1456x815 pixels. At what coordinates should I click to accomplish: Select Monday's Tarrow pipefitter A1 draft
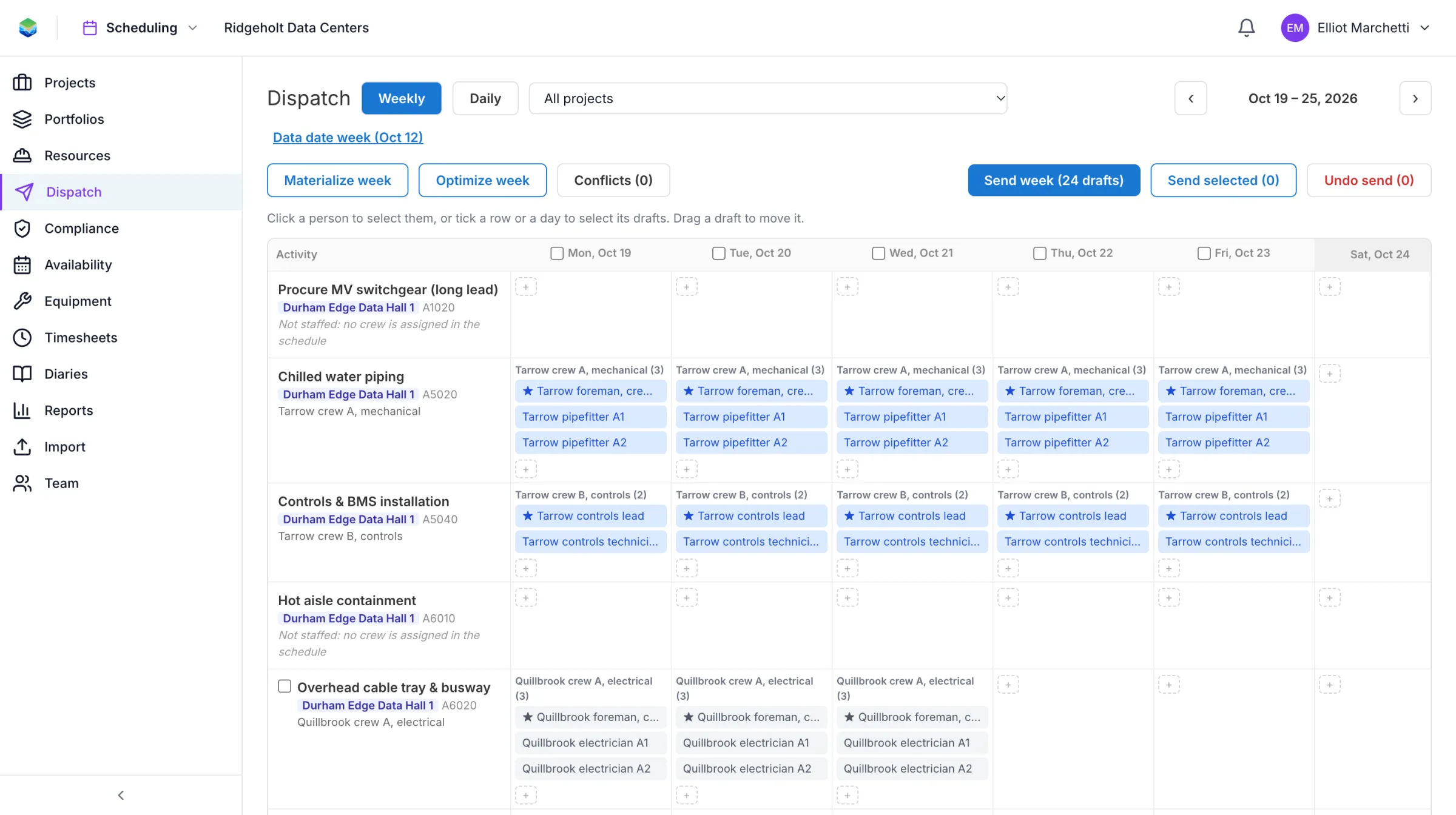coord(591,417)
